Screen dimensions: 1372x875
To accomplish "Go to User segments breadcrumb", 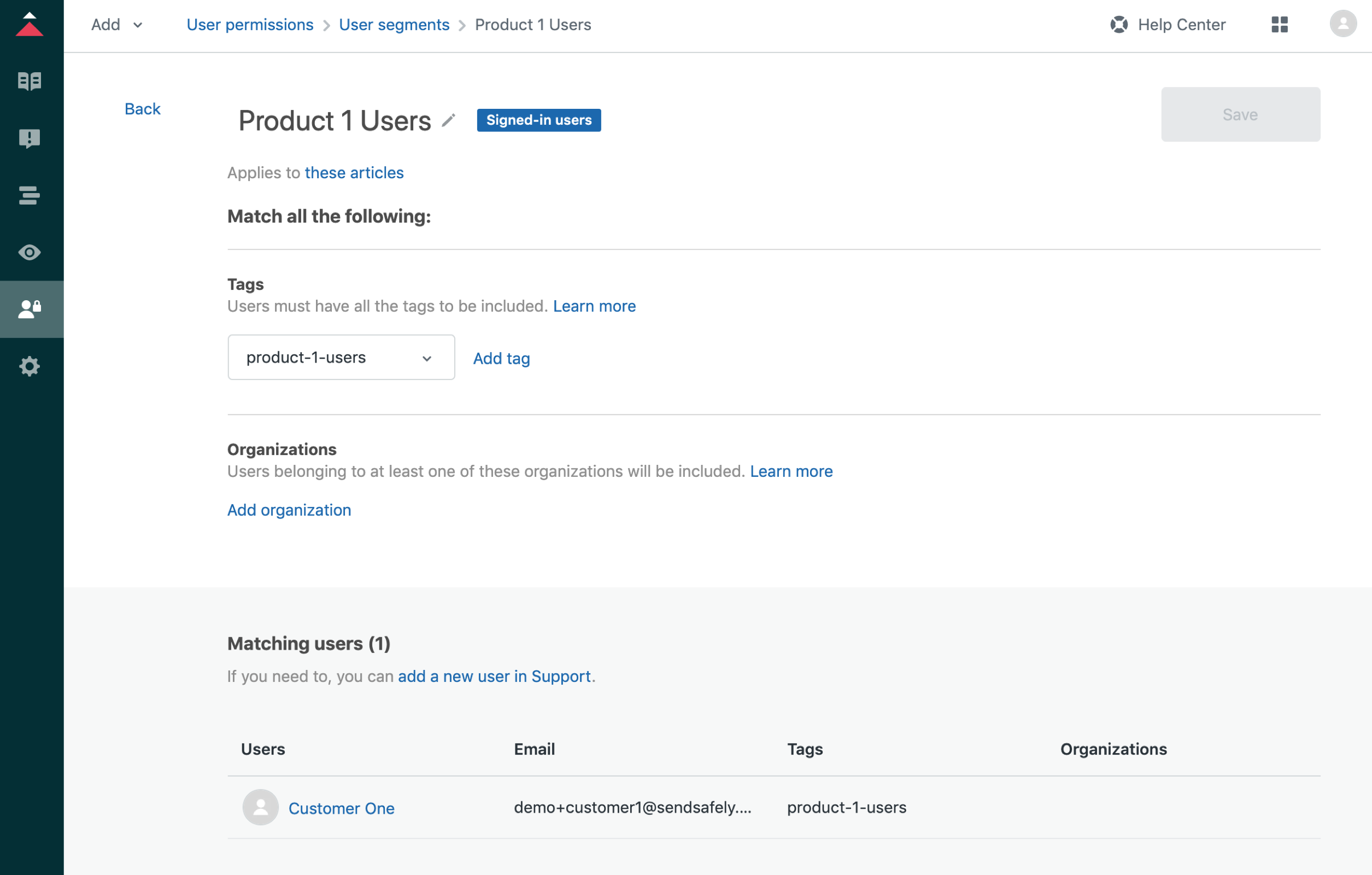I will [394, 25].
